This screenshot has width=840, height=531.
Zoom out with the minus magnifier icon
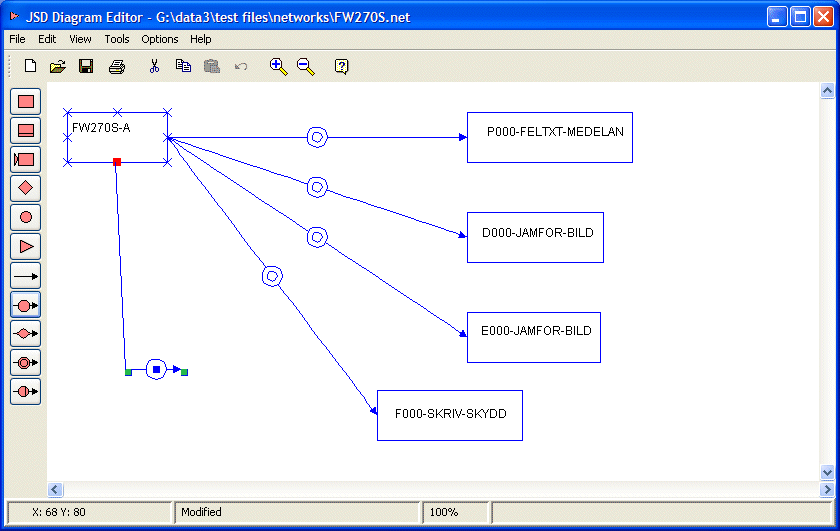306,67
